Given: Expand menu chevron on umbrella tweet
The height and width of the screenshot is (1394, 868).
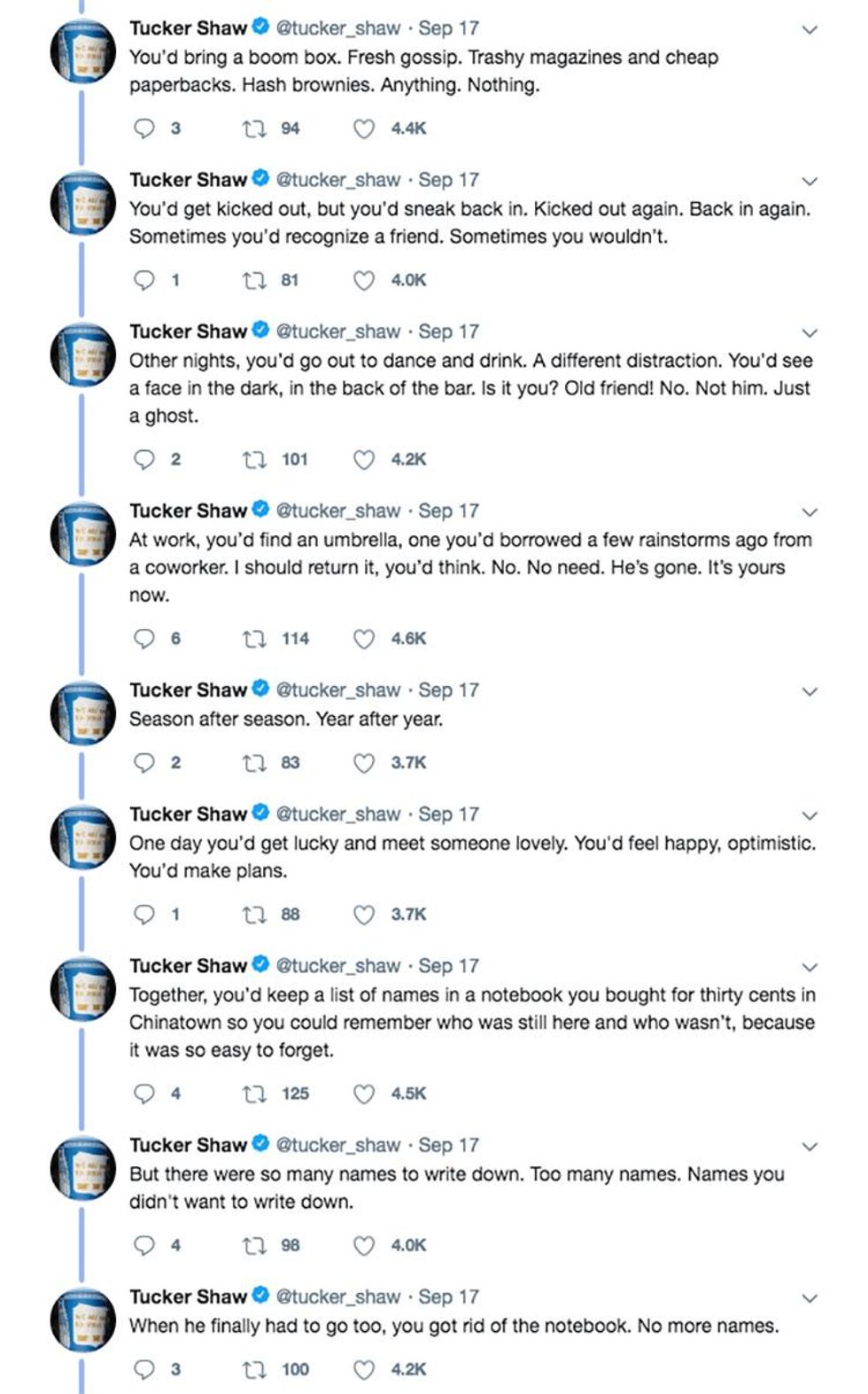Looking at the screenshot, I should point(809,512).
